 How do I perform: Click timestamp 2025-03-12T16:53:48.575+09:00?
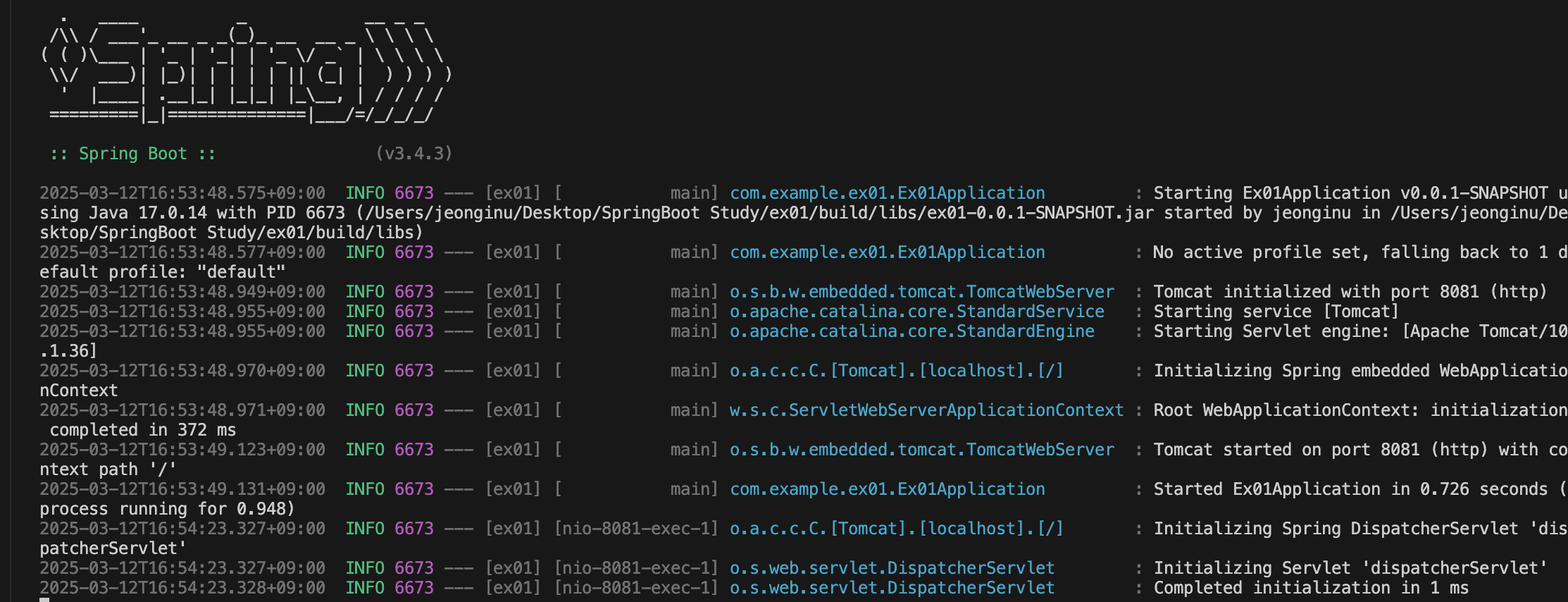[182, 193]
